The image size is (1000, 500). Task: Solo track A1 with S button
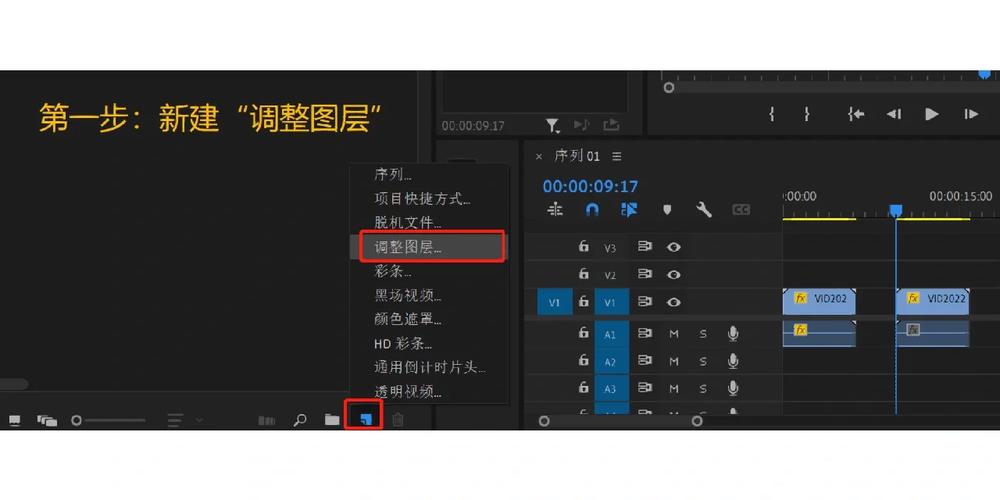703,334
